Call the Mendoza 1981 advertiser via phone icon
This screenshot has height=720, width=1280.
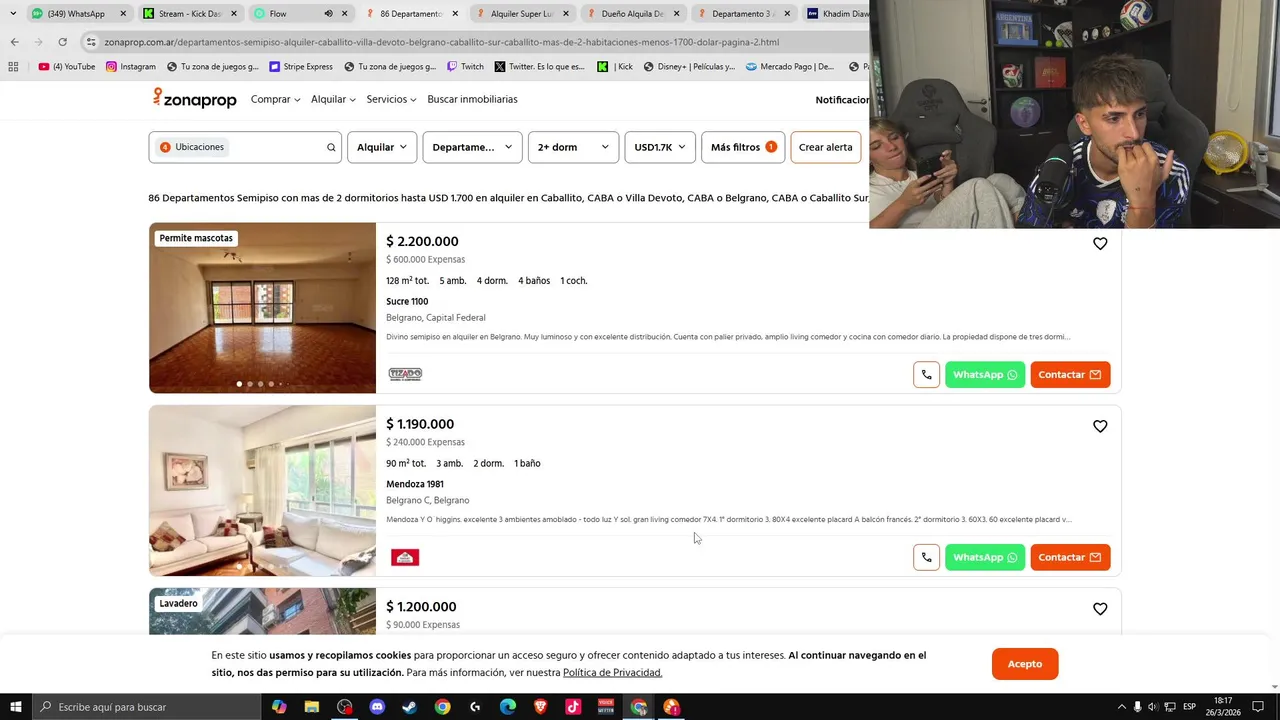[926, 557]
